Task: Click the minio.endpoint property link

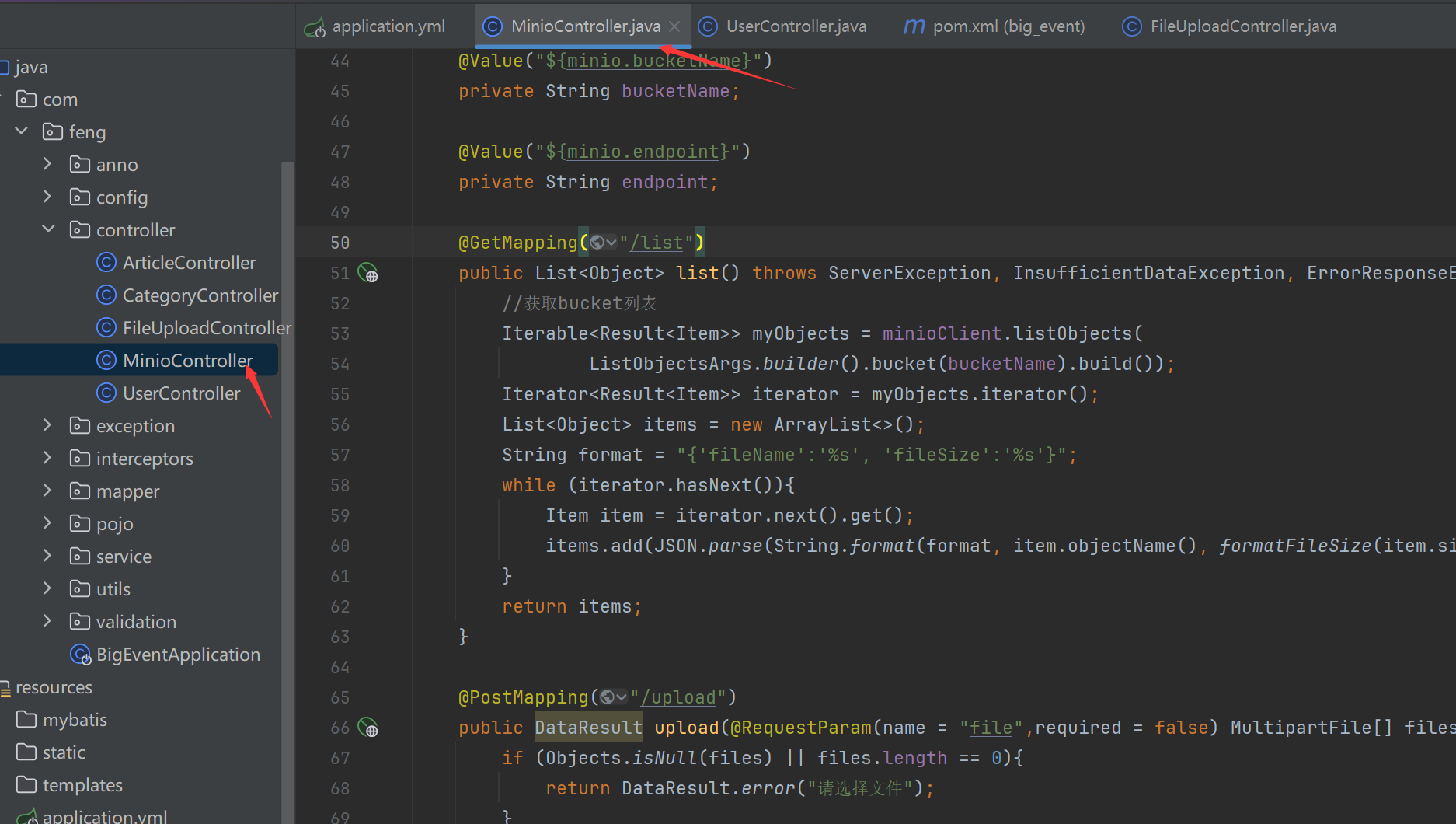Action: [643, 152]
